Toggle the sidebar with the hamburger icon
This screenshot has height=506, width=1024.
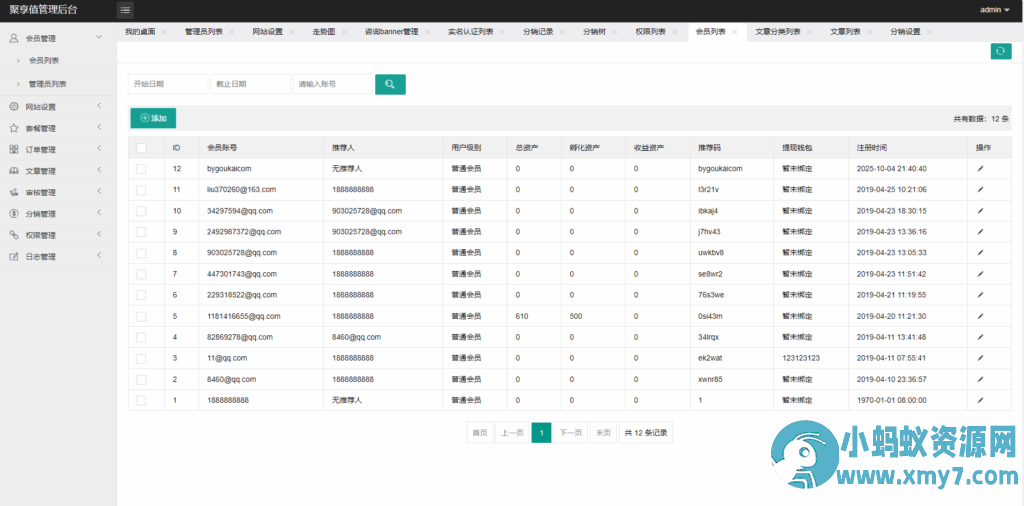pyautogui.click(x=125, y=10)
